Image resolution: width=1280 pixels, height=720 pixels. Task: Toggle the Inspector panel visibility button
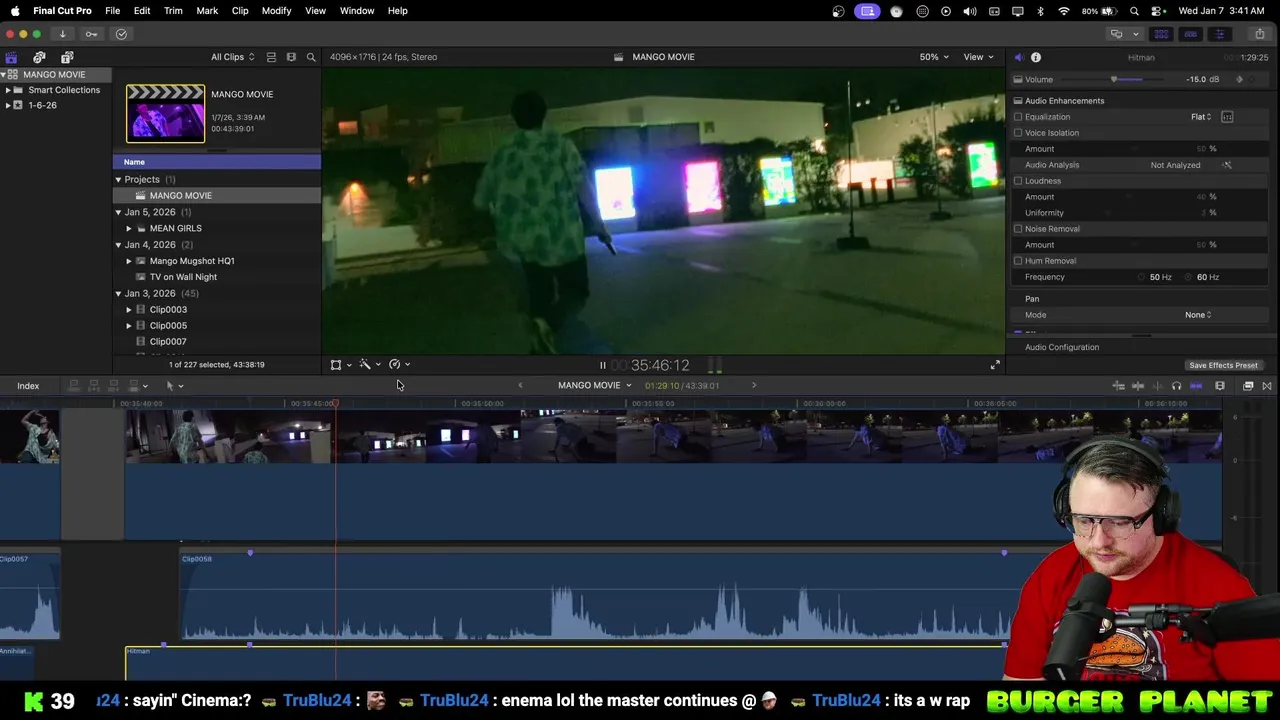point(1219,34)
